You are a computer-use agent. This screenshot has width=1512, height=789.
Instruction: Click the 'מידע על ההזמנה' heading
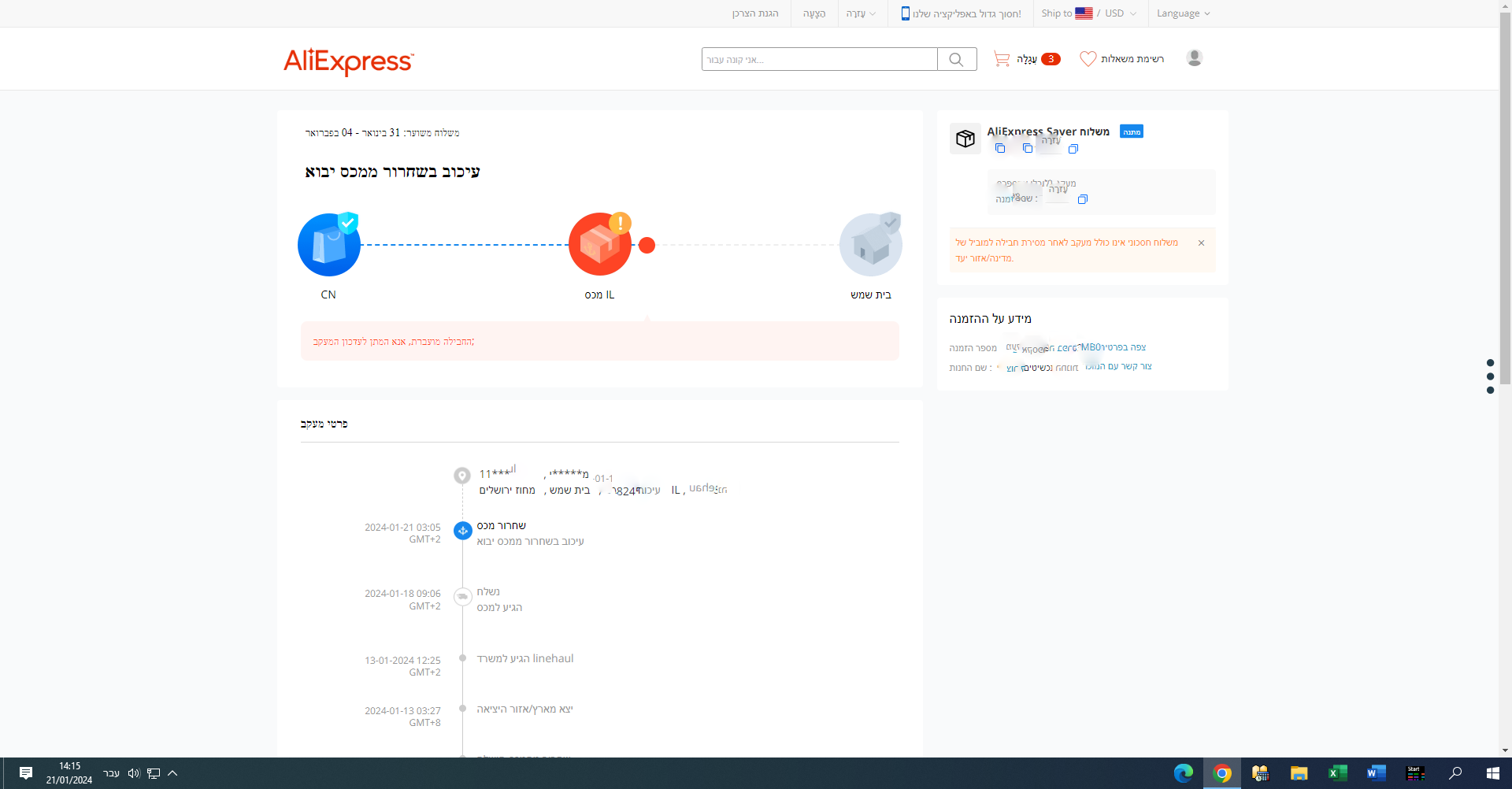991,319
